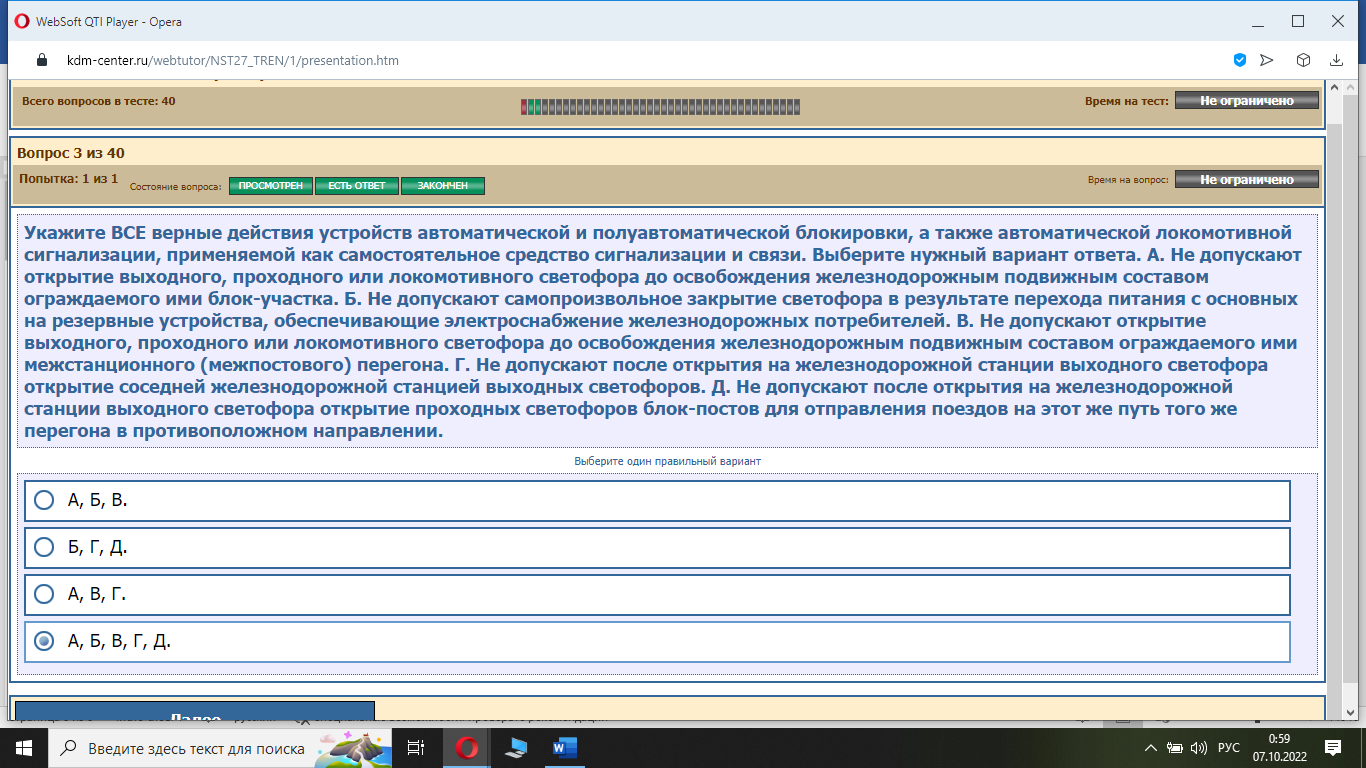Click the ПРОСМОТРЕН status indicator
Screen dimensions: 1366x768
coord(271,186)
